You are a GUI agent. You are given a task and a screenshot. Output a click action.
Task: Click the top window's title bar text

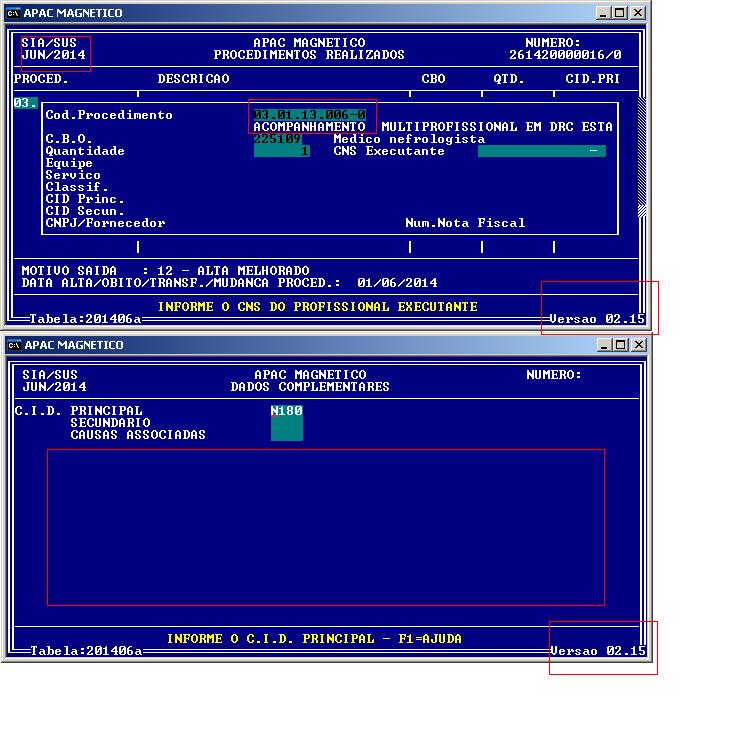[73, 13]
